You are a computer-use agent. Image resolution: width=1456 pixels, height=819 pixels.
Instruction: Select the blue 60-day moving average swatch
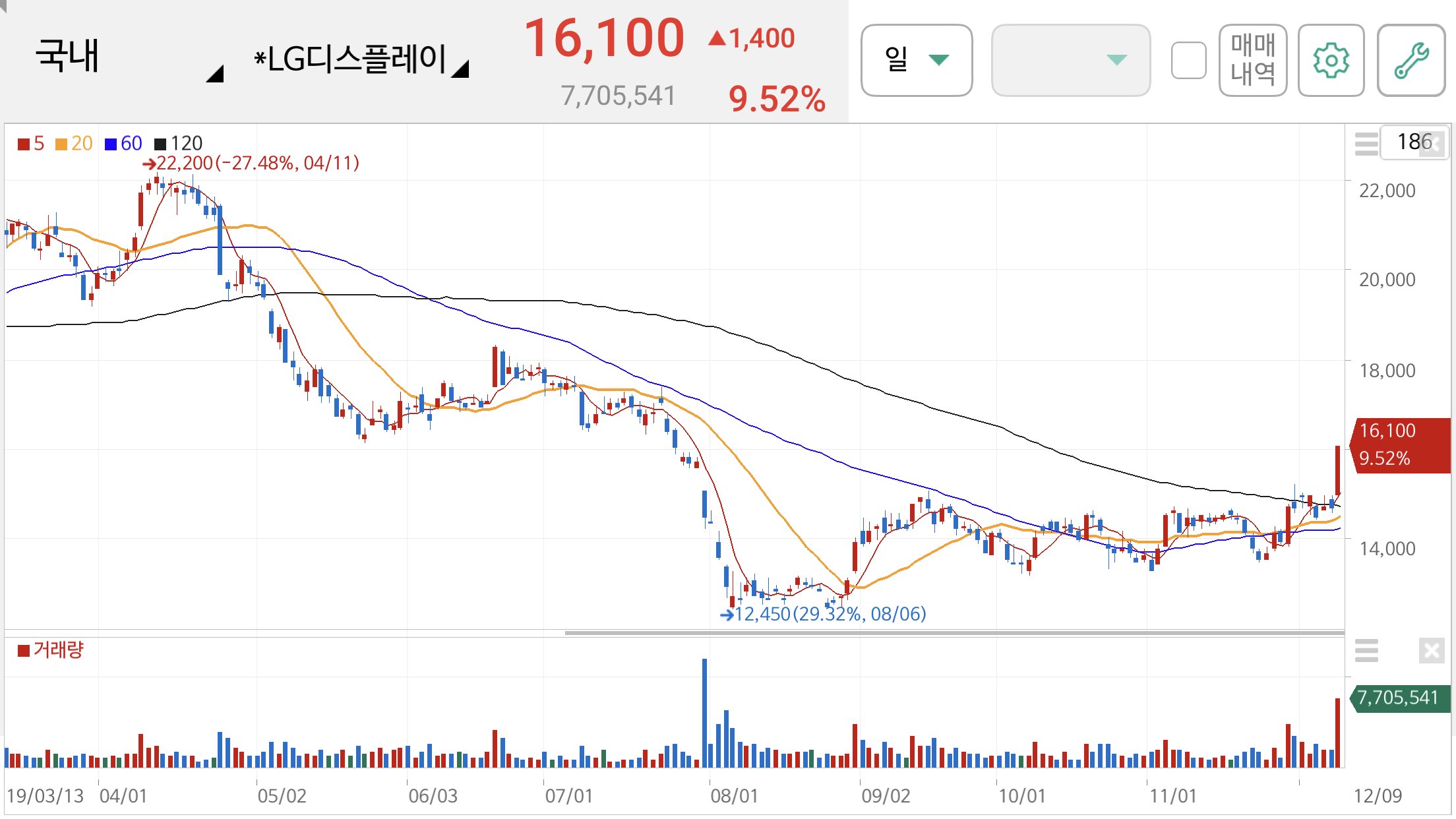pyautogui.click(x=111, y=144)
